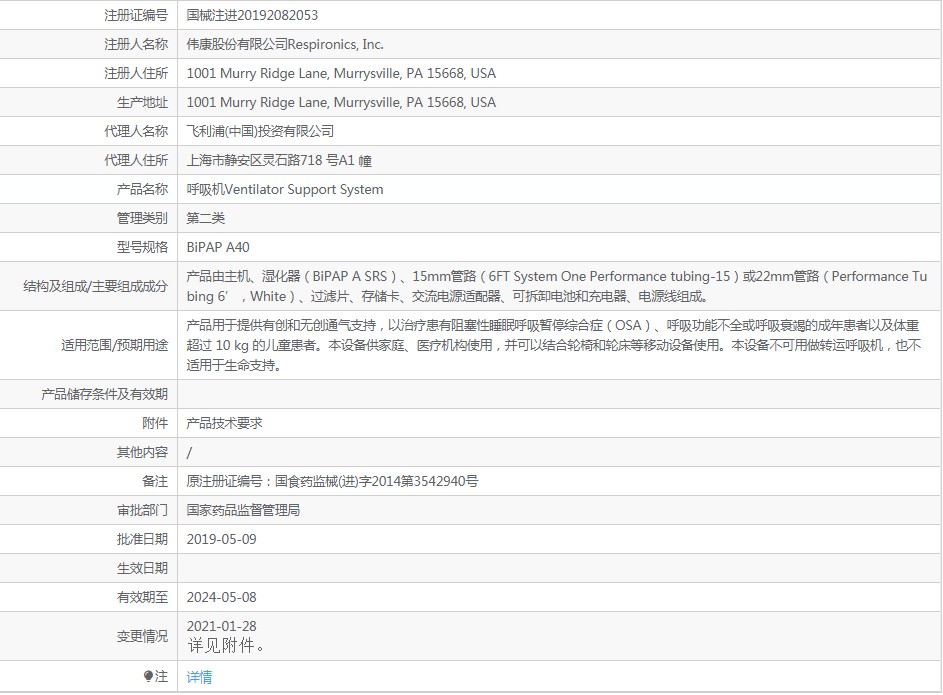
Task: Select registrant name 伟康股份有限公司Respironics, Inc.
Action: click(285, 44)
